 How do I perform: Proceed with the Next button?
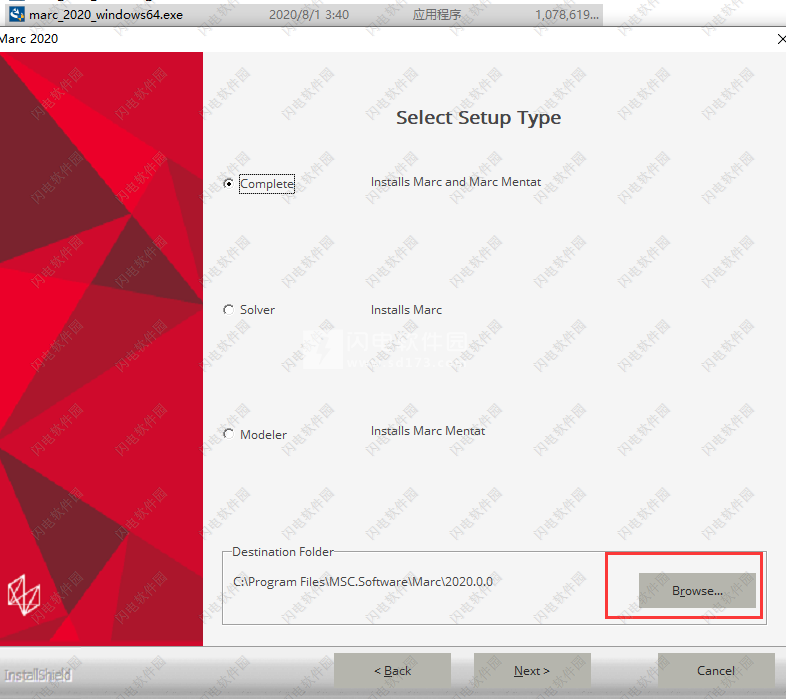pyautogui.click(x=532, y=670)
